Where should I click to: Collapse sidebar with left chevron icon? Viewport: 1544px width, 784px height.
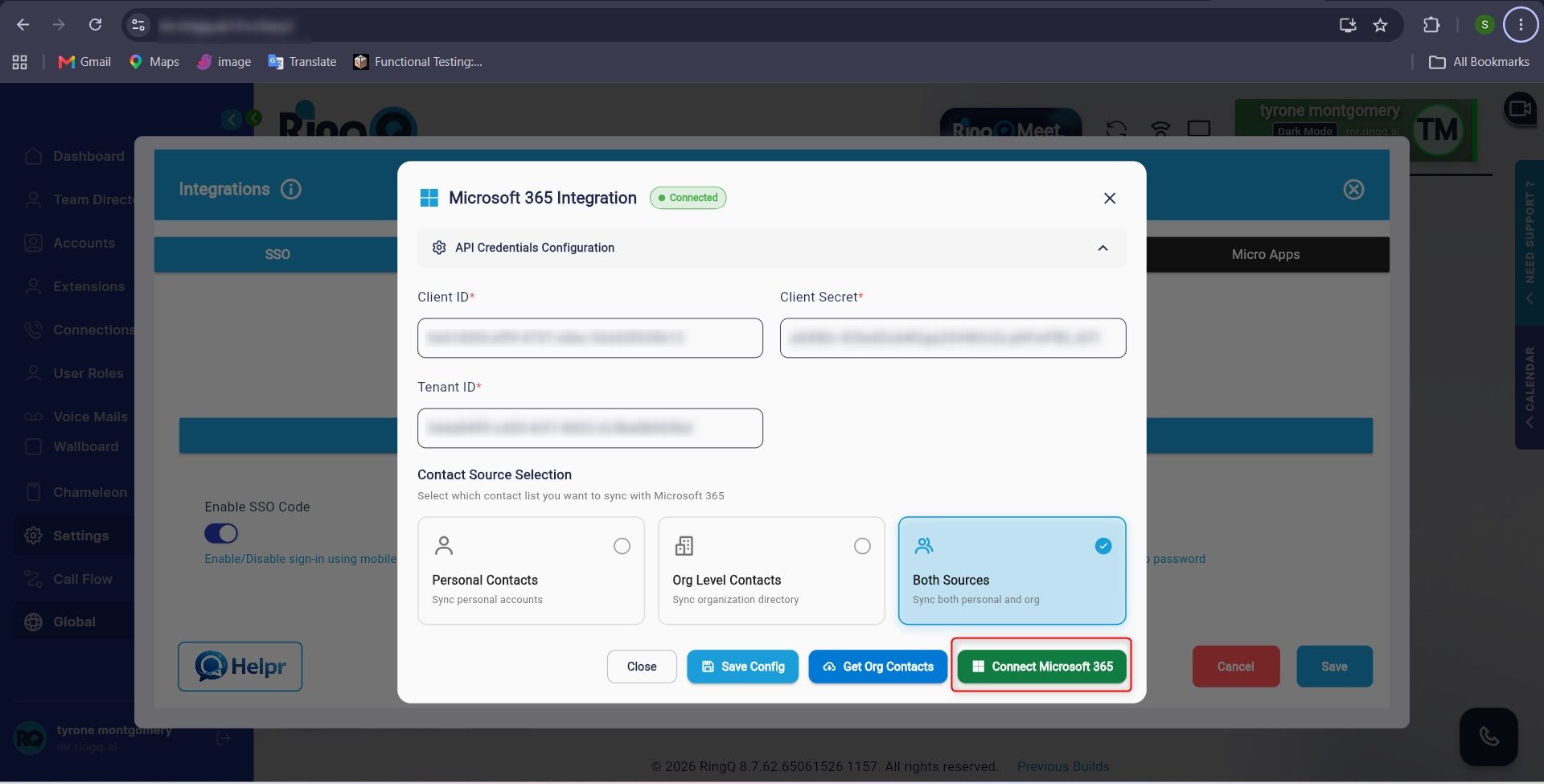pyautogui.click(x=231, y=119)
